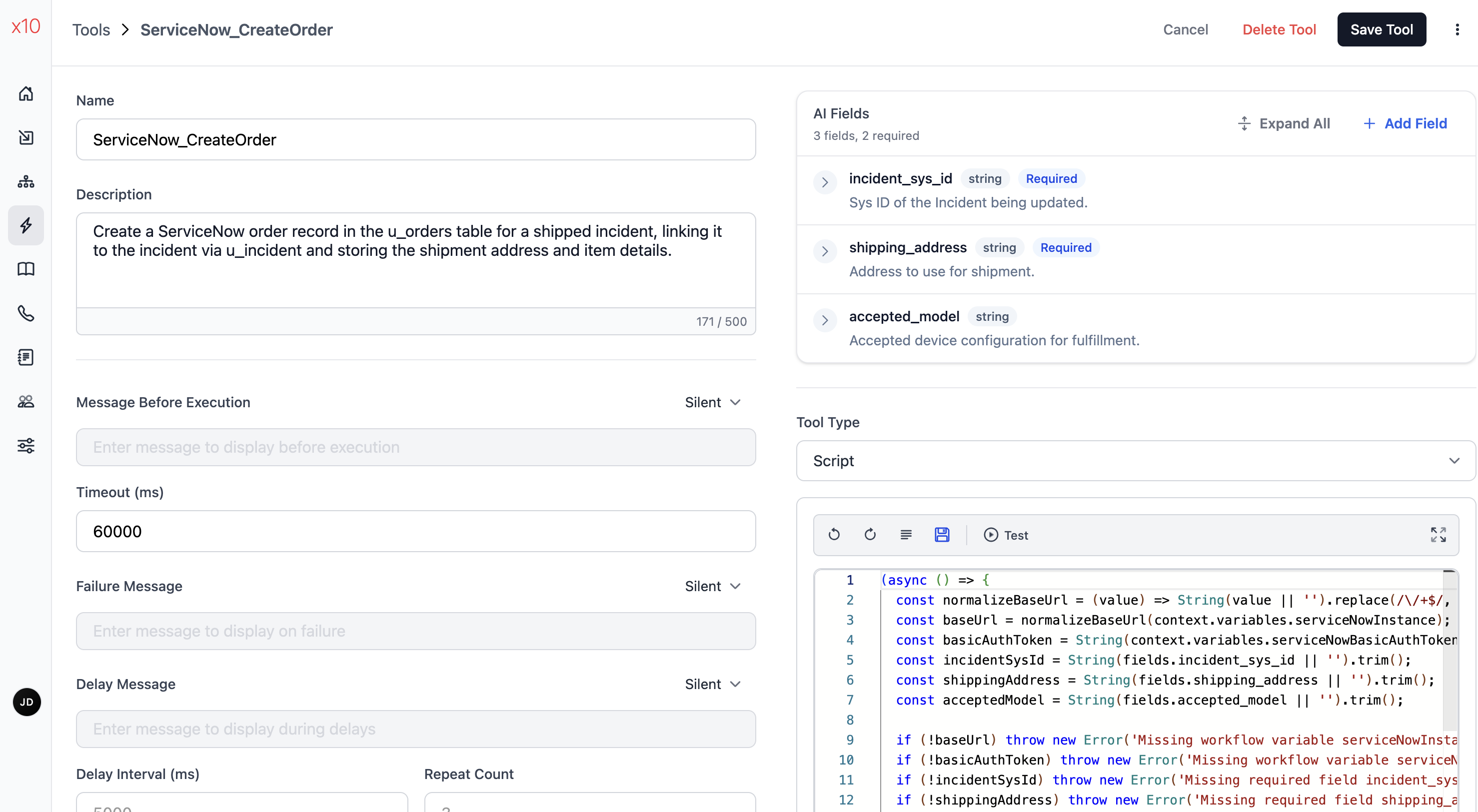
Task: Open the phone sidebar icon
Action: pos(26,313)
